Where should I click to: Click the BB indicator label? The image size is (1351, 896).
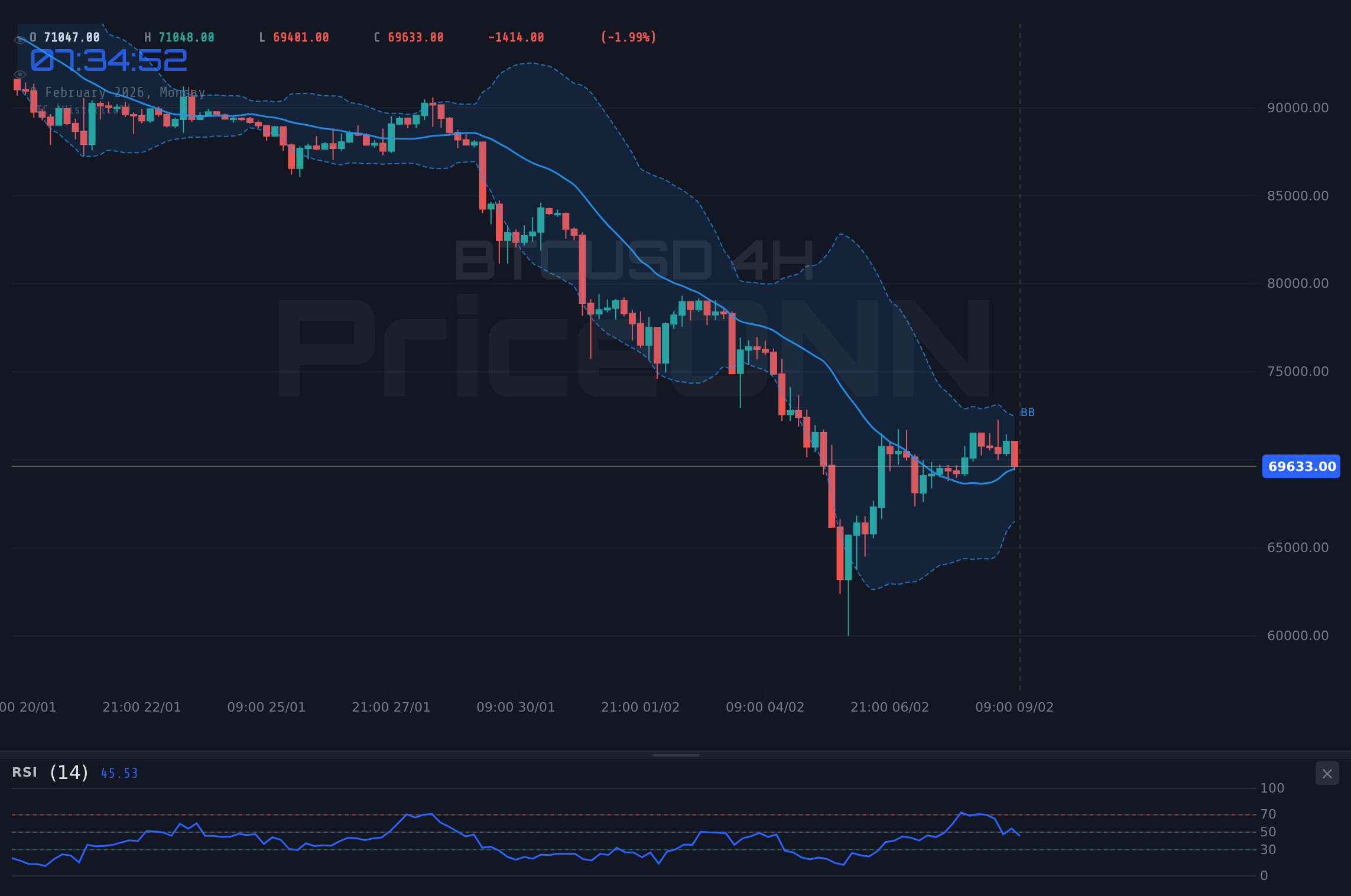click(1028, 413)
